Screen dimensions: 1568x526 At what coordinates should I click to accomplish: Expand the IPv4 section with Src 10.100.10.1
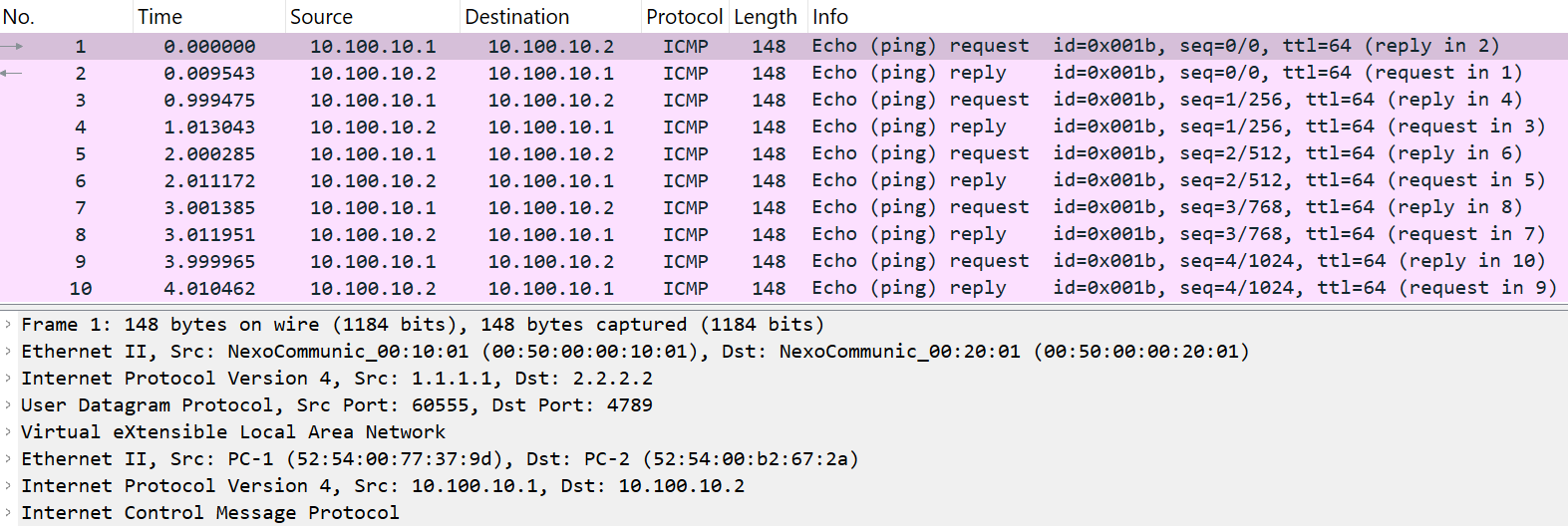click(x=8, y=486)
